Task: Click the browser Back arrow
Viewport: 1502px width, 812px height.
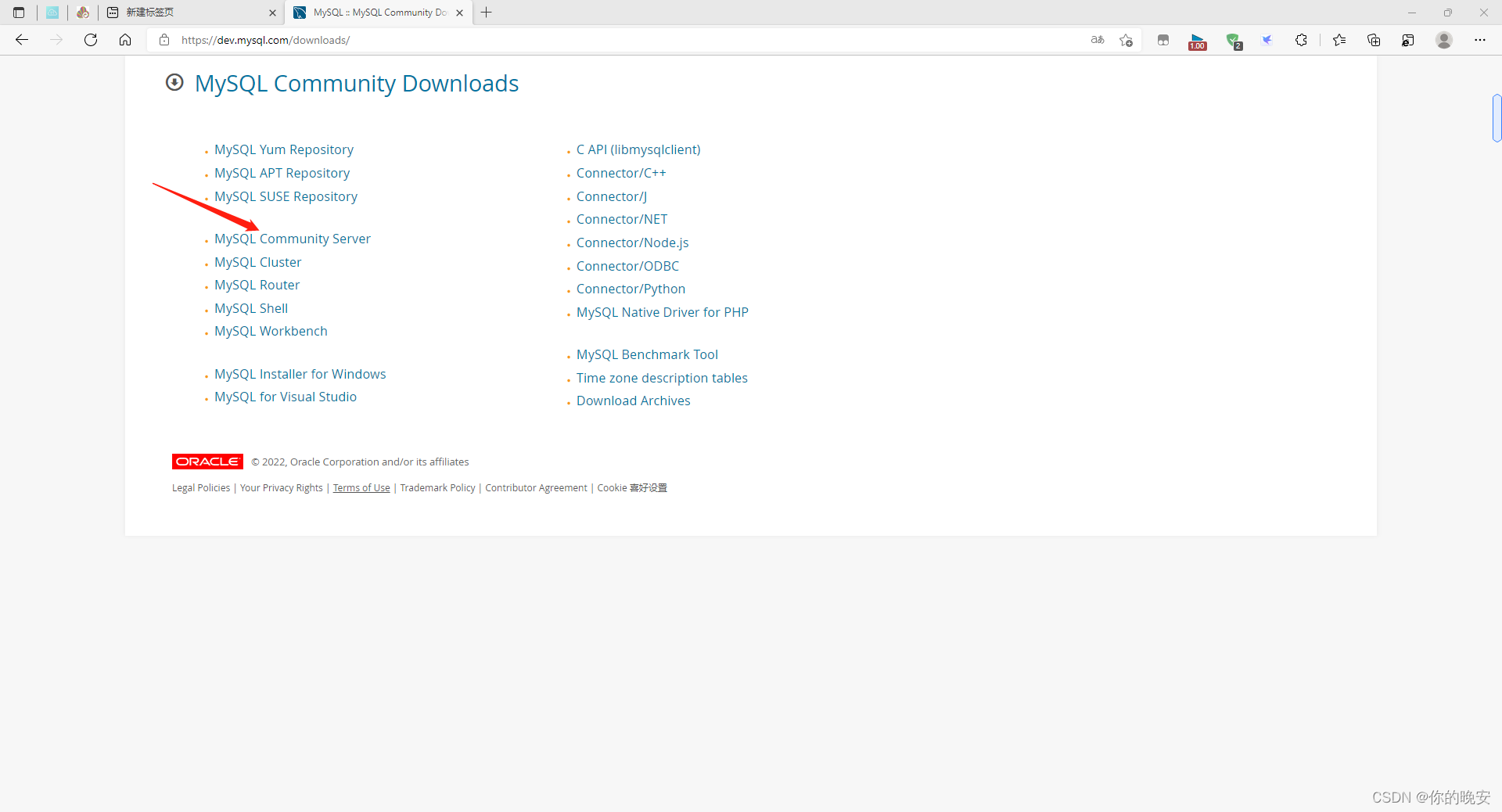Action: point(22,40)
